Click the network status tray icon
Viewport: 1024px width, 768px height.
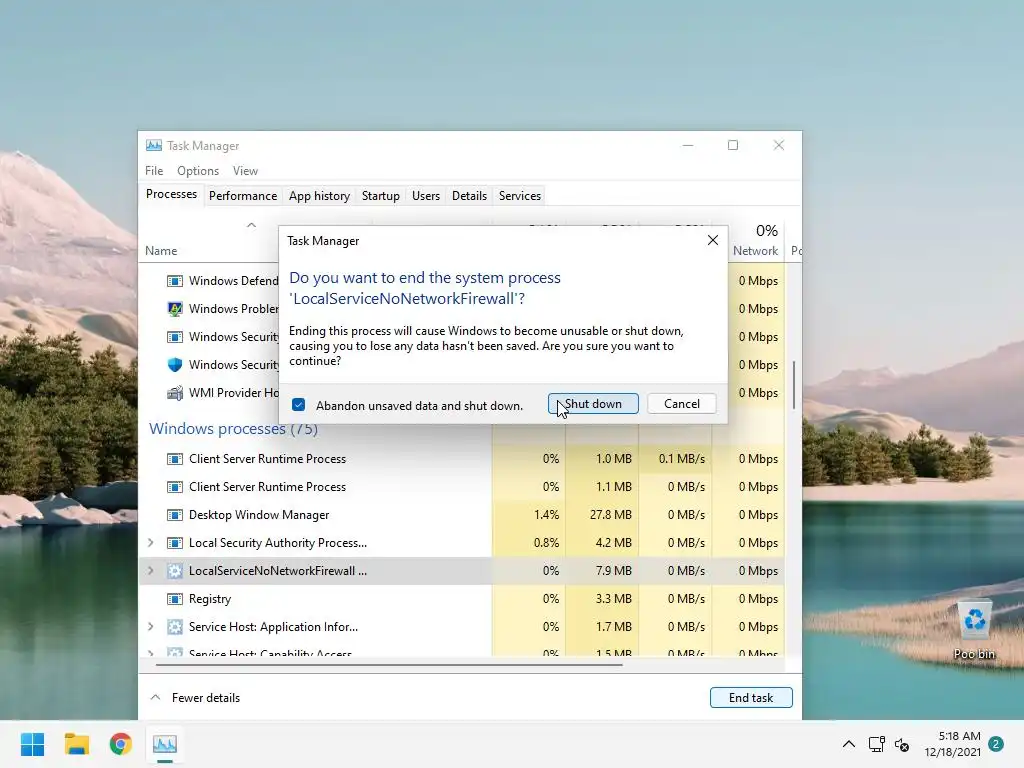(876, 744)
